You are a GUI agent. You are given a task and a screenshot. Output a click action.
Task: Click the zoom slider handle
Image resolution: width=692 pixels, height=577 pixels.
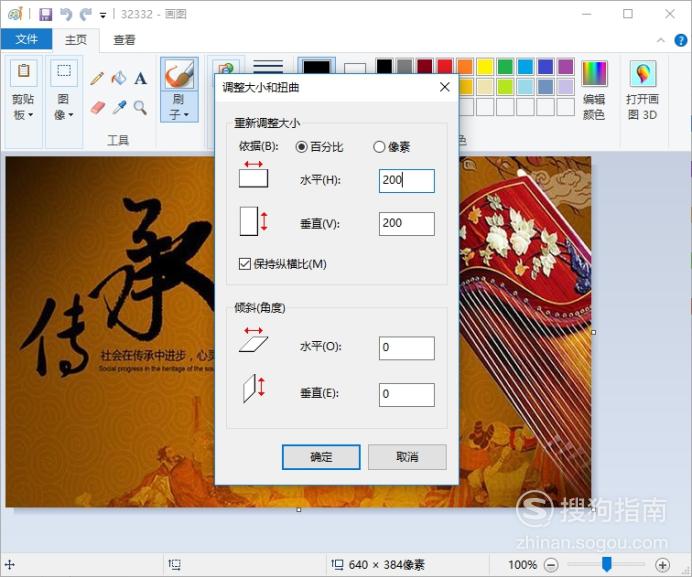point(607,564)
